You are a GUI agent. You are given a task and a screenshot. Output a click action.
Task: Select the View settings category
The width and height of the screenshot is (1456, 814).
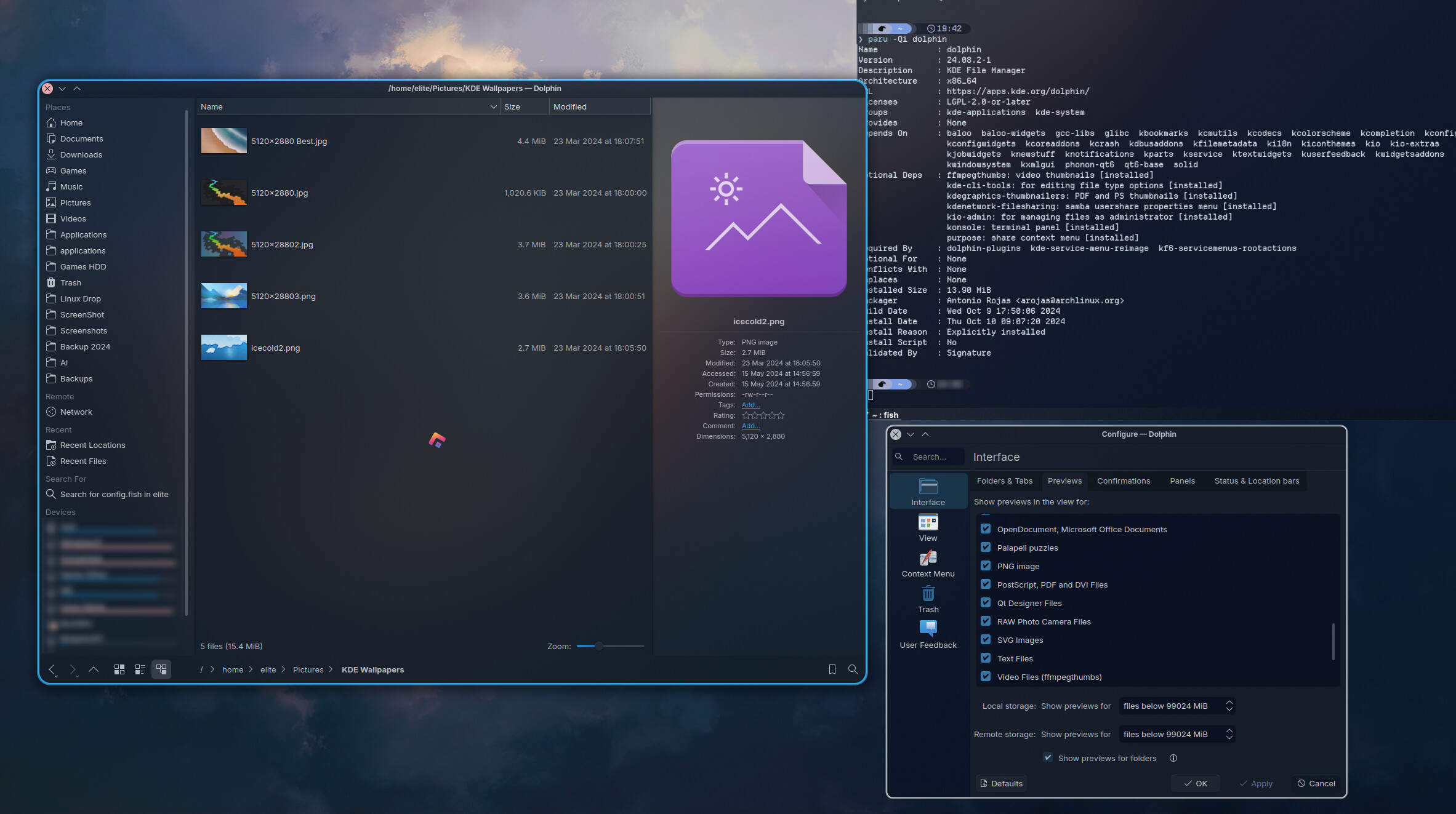pos(928,527)
